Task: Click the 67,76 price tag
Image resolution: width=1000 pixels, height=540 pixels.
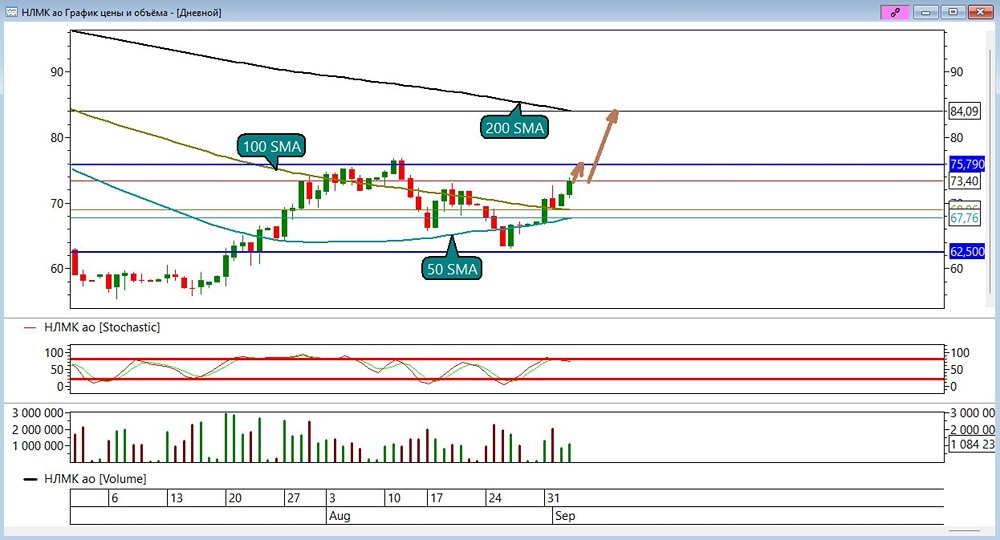Action: coord(964,218)
